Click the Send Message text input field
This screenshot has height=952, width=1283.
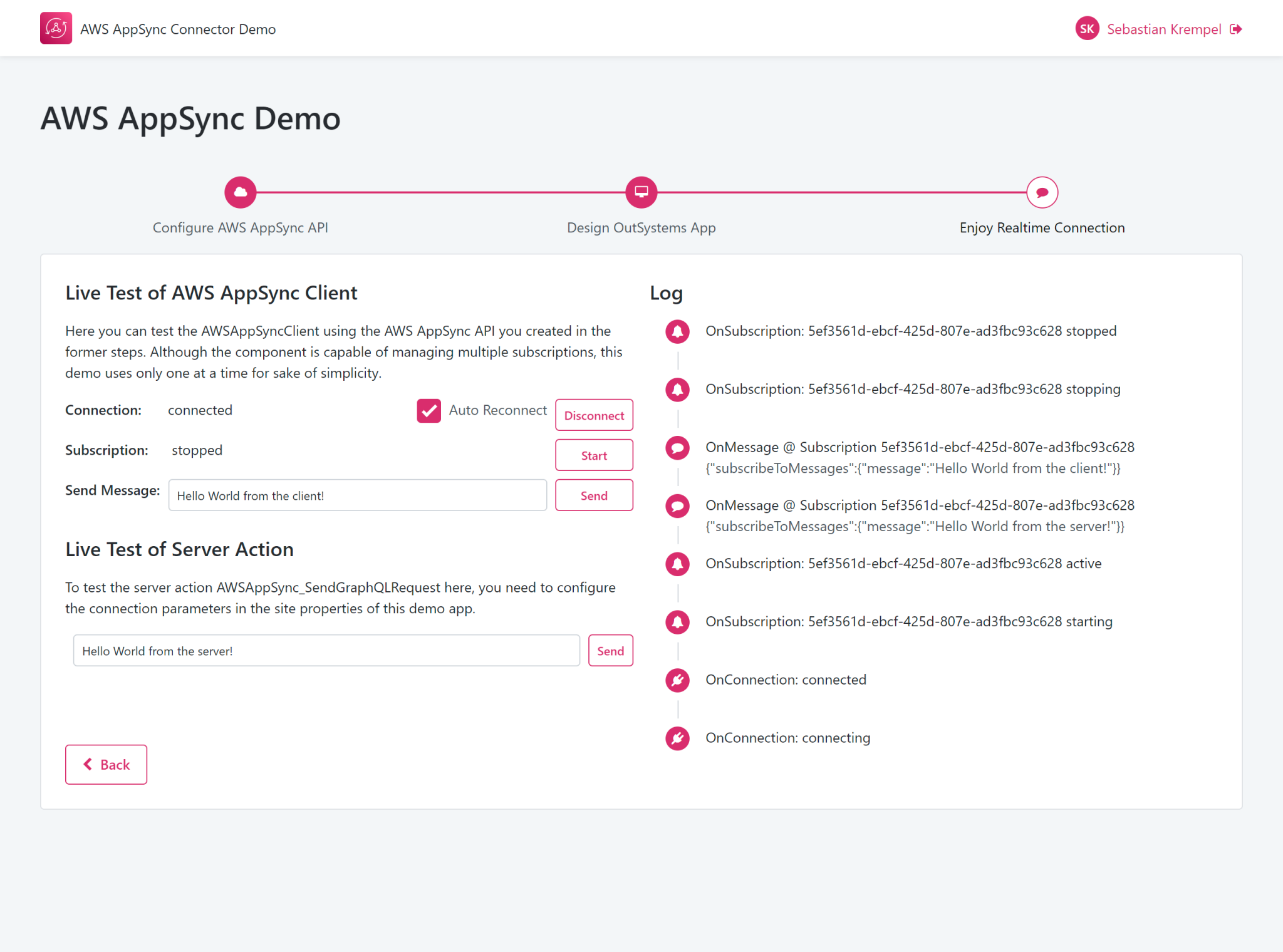pos(357,495)
